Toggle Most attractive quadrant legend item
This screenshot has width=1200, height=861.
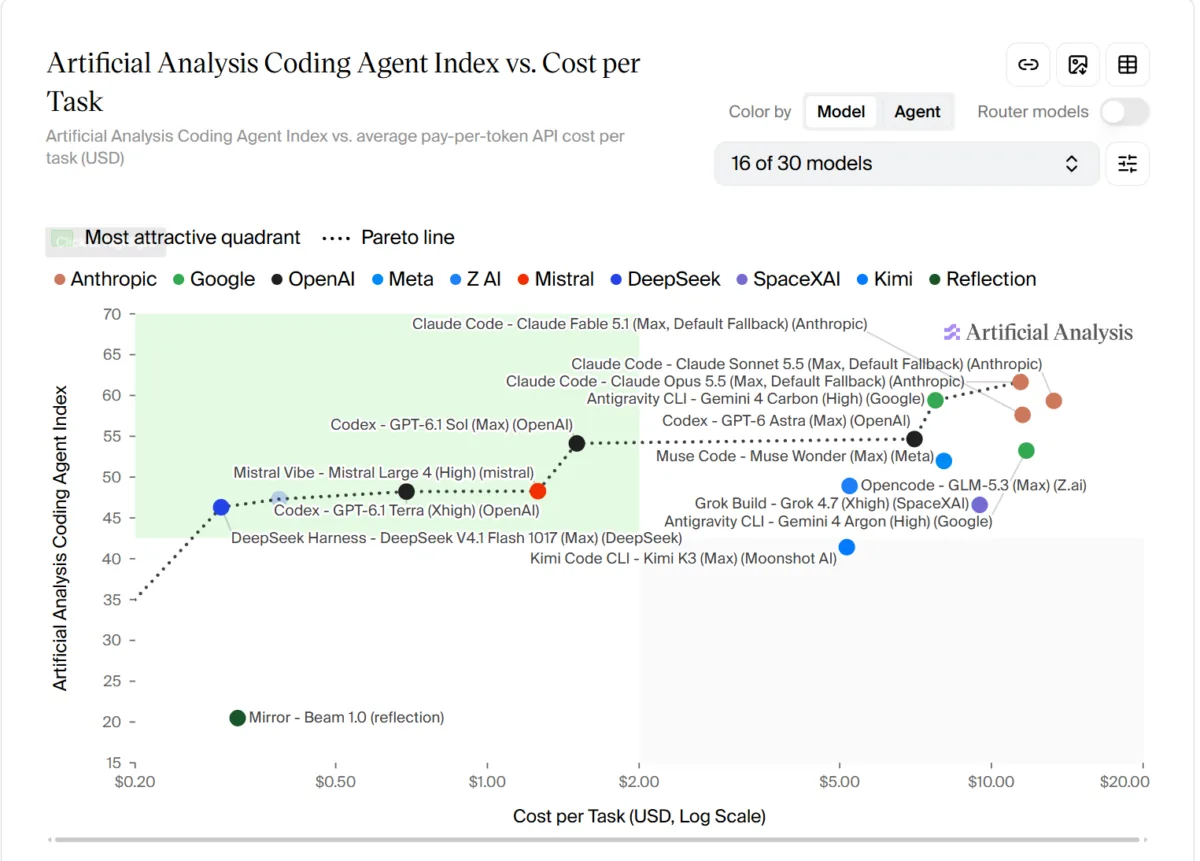[177, 238]
